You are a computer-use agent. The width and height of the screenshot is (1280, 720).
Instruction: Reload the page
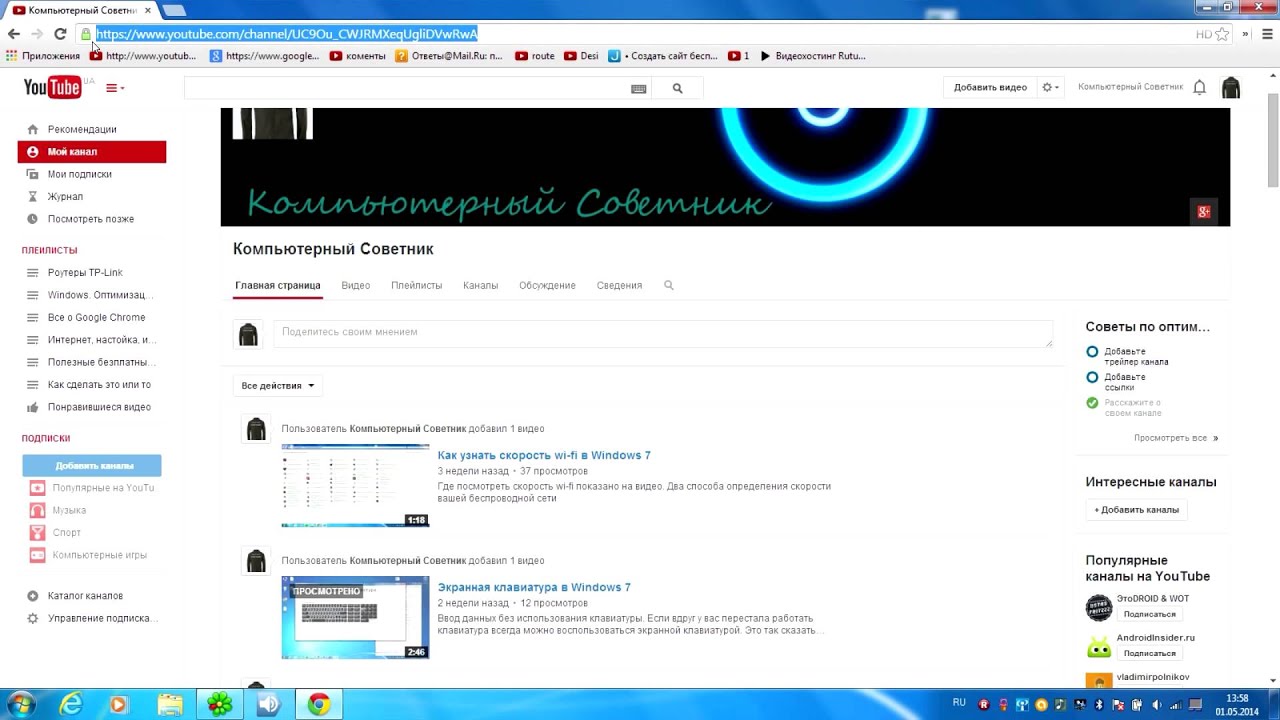(60, 34)
